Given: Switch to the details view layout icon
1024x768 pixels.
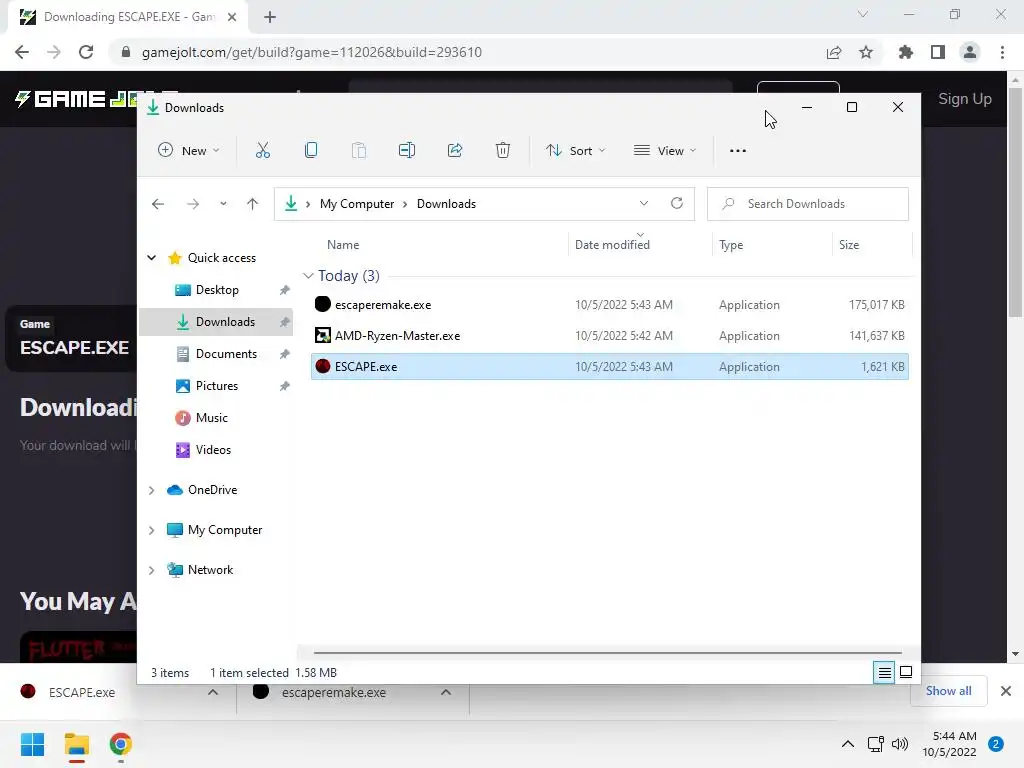Looking at the screenshot, I should (x=884, y=672).
